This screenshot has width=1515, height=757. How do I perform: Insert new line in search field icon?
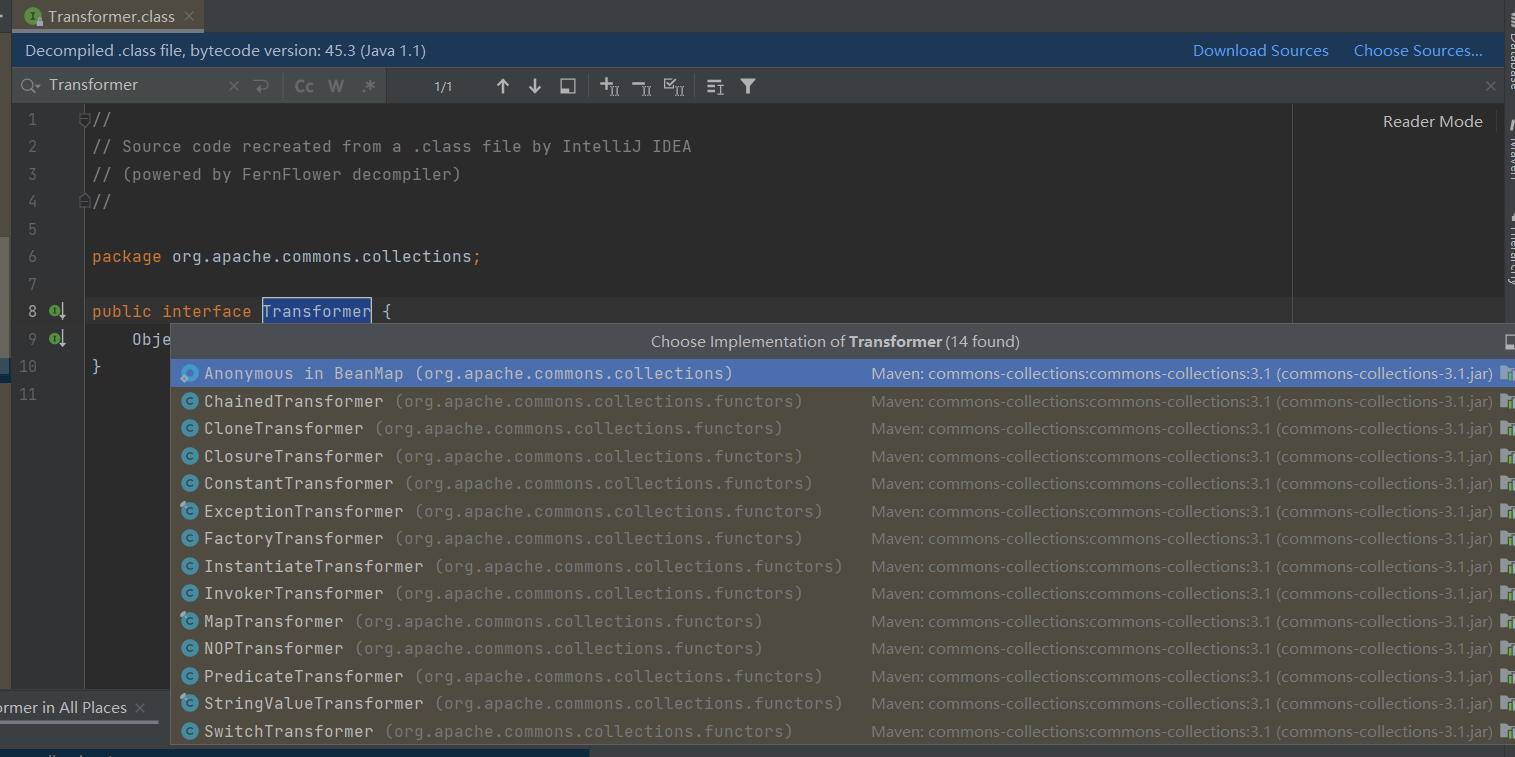click(262, 87)
